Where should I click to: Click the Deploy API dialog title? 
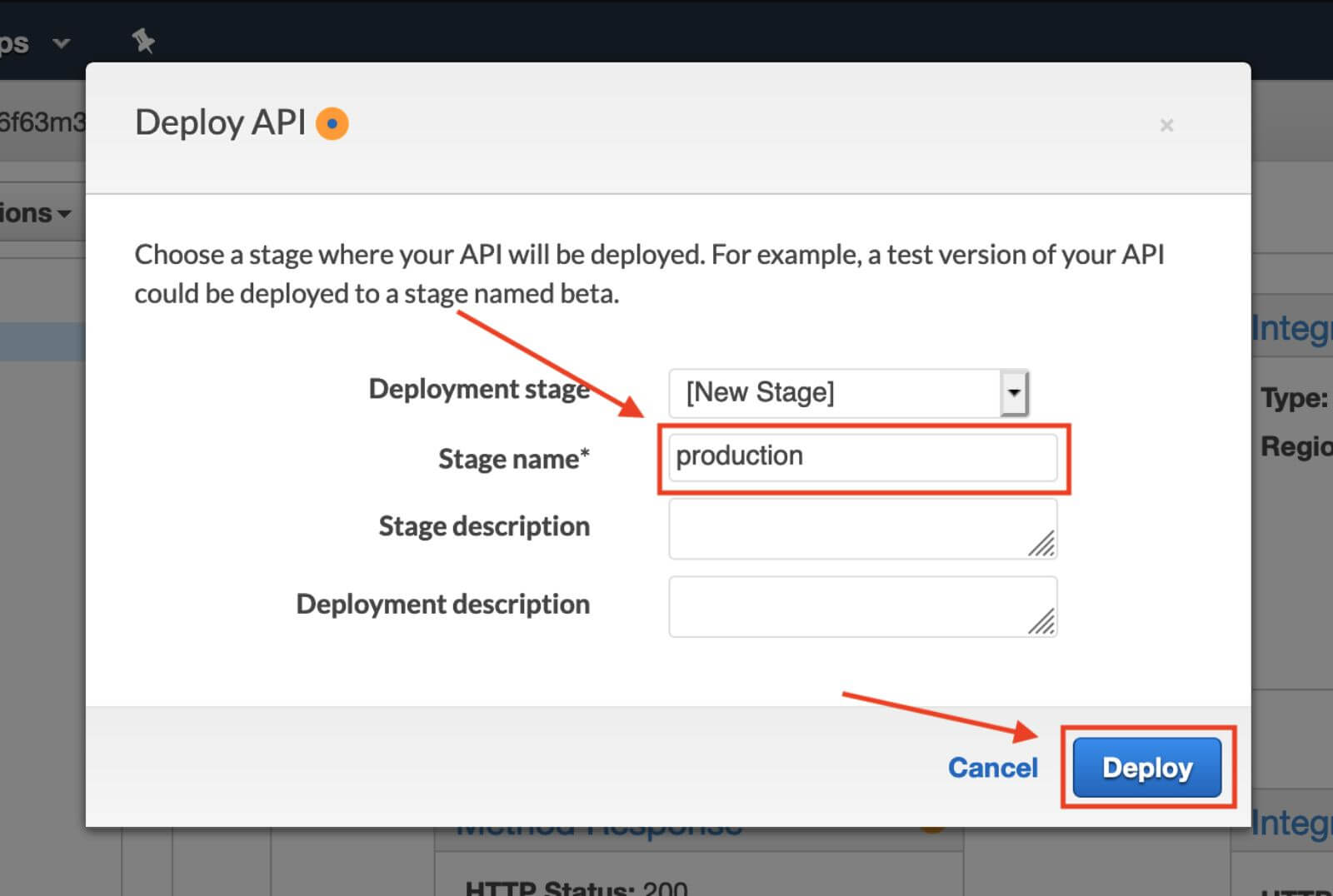(x=221, y=122)
